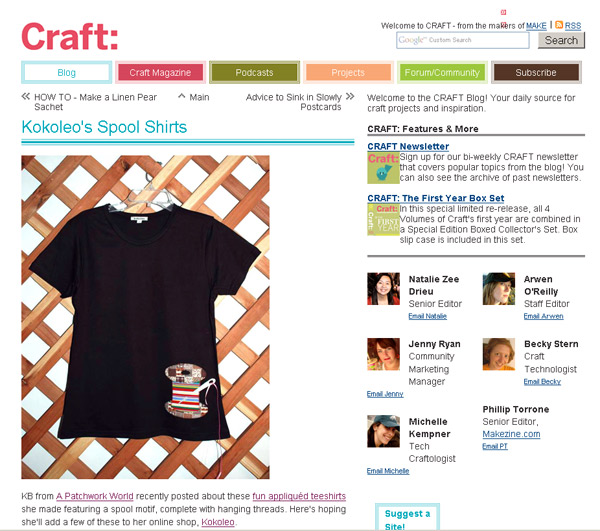Switch to the Podcasts tab
Viewport: 600px width, 531px height.
click(x=254, y=72)
